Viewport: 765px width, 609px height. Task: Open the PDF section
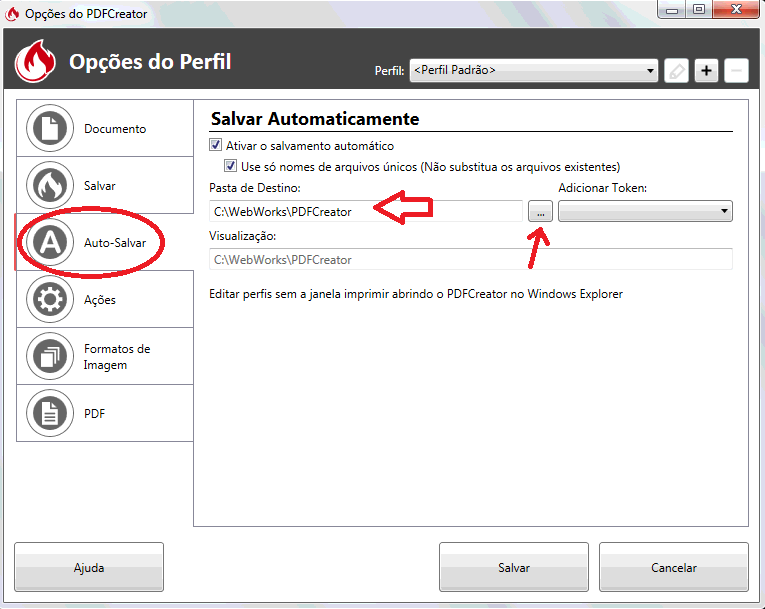[x=105, y=413]
